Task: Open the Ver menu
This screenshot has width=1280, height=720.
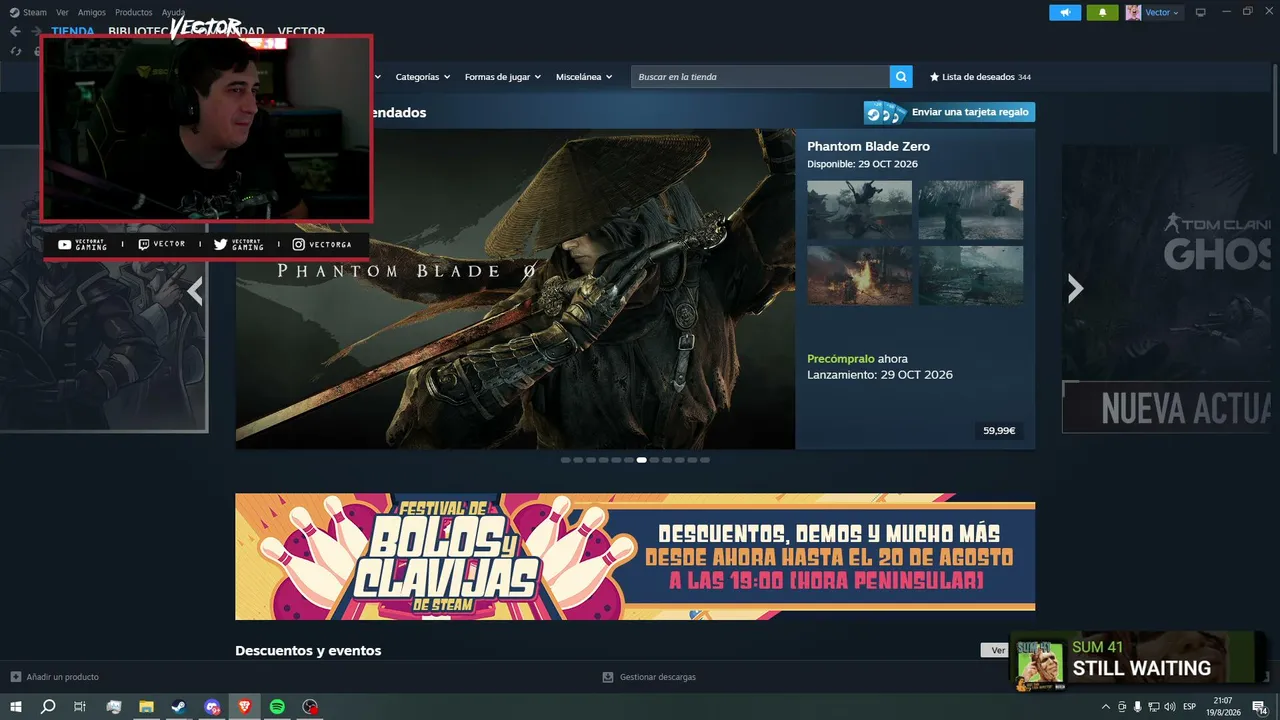Action: click(x=62, y=13)
